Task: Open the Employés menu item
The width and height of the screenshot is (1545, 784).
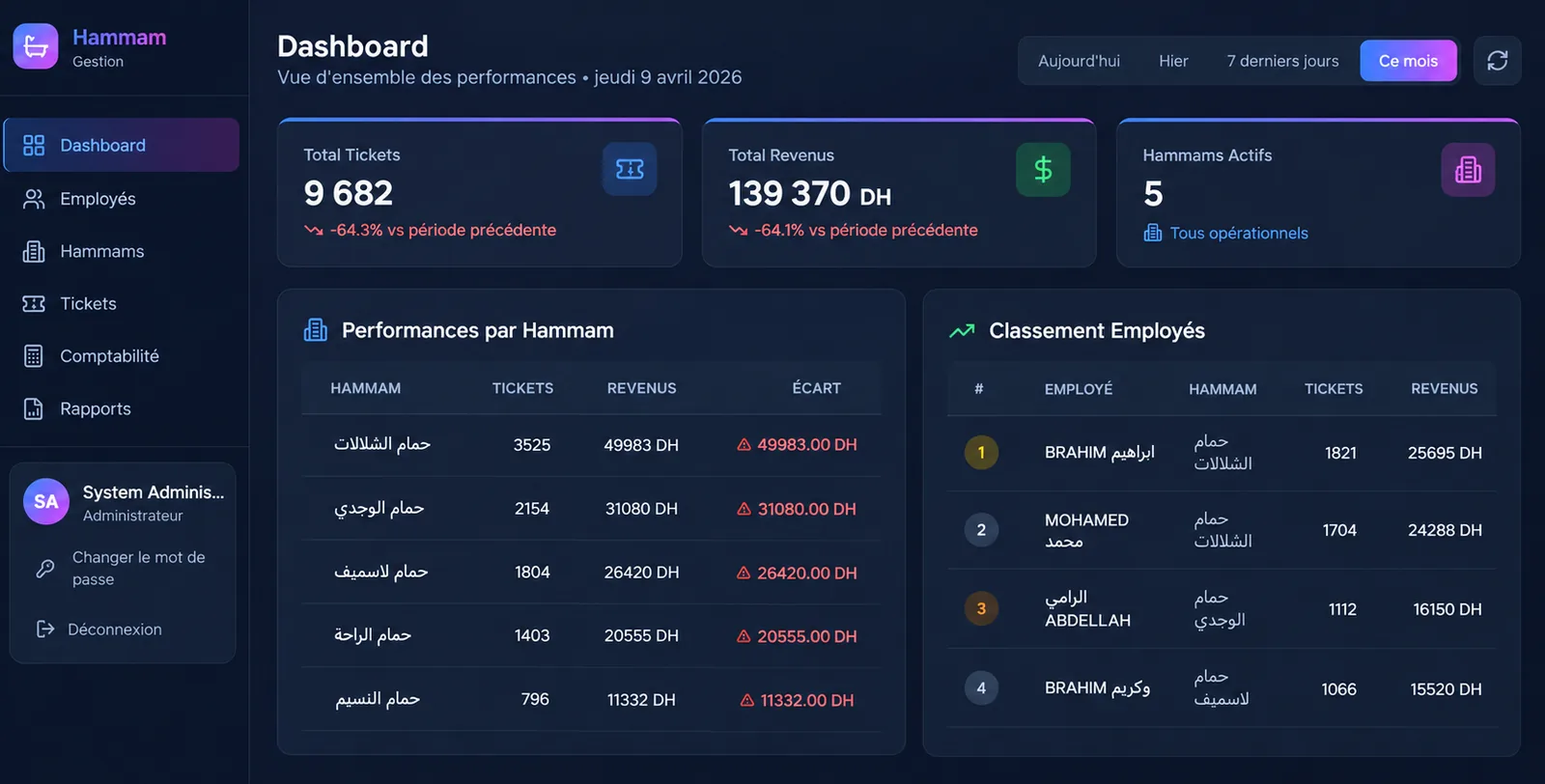Action: pos(122,199)
